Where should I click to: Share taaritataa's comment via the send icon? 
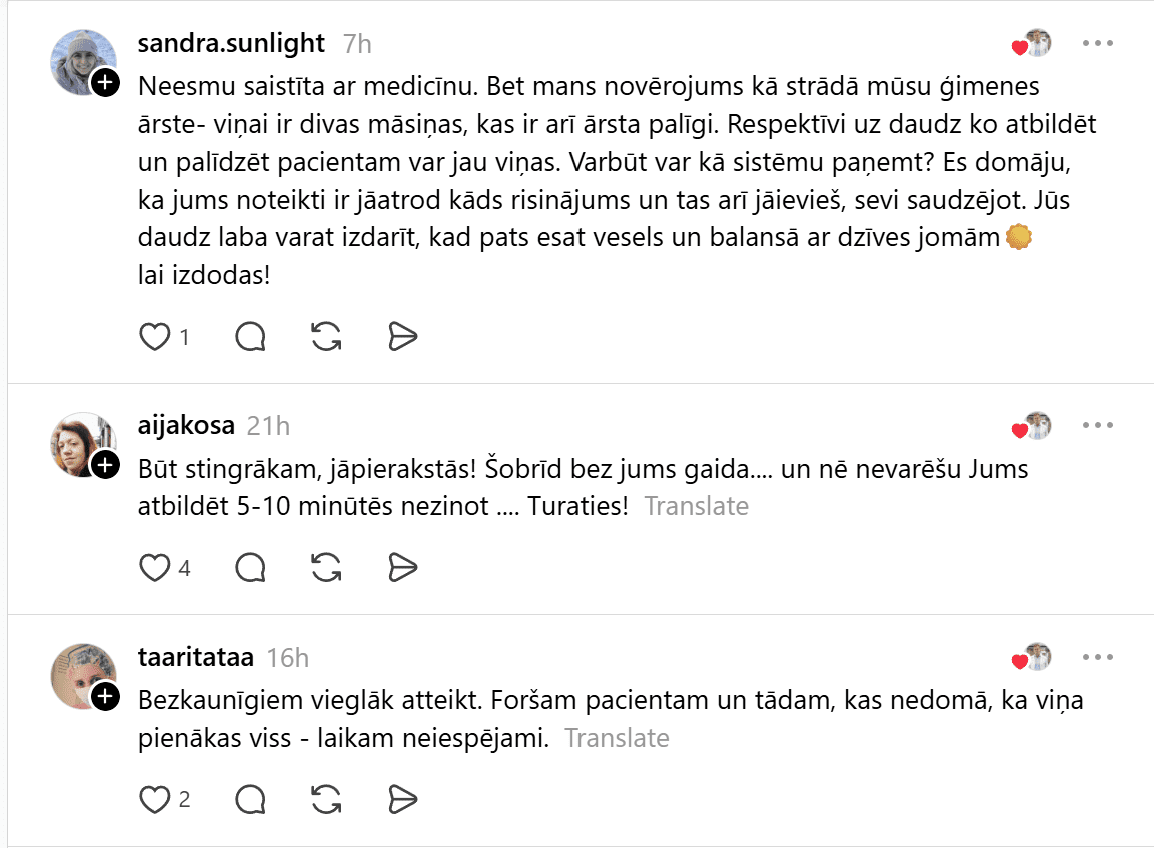point(402,799)
